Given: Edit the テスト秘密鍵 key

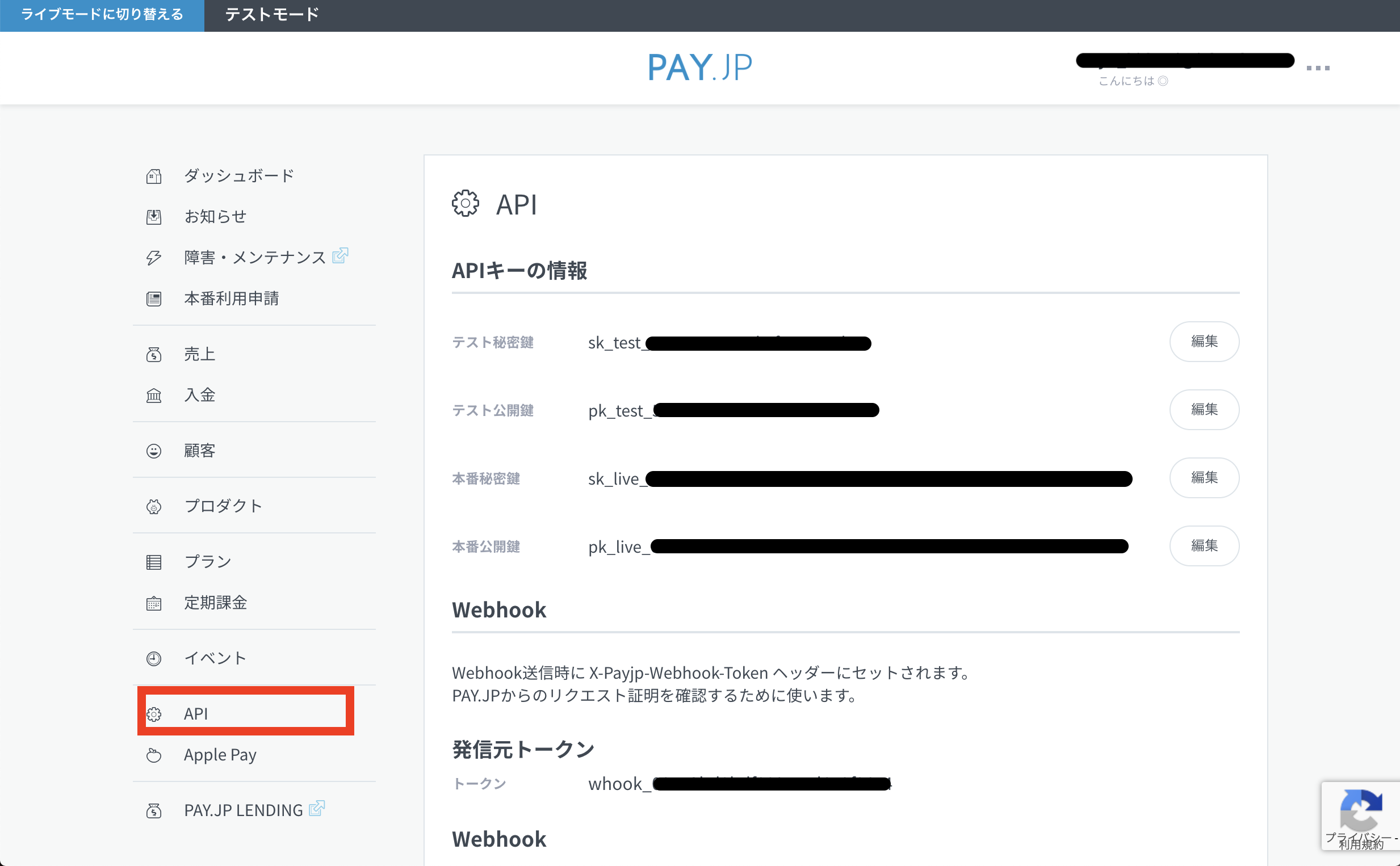Looking at the screenshot, I should click(1204, 342).
